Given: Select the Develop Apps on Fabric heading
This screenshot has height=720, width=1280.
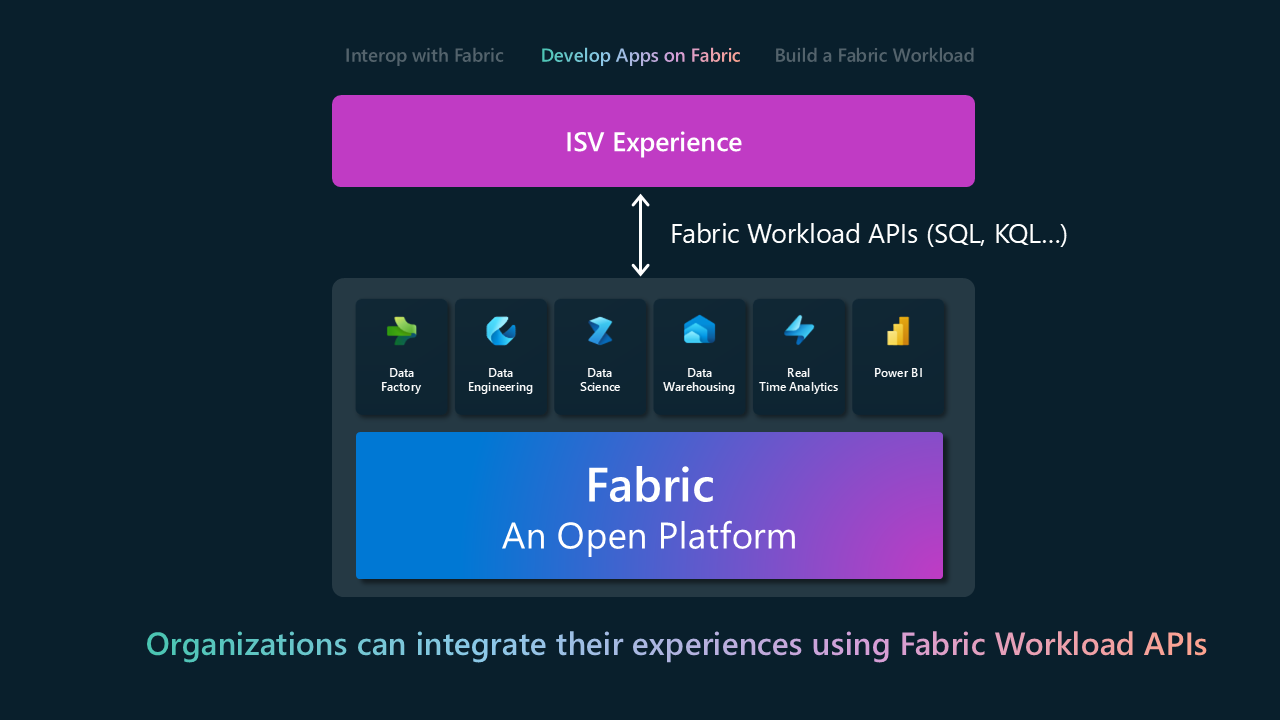Looking at the screenshot, I should click(640, 55).
